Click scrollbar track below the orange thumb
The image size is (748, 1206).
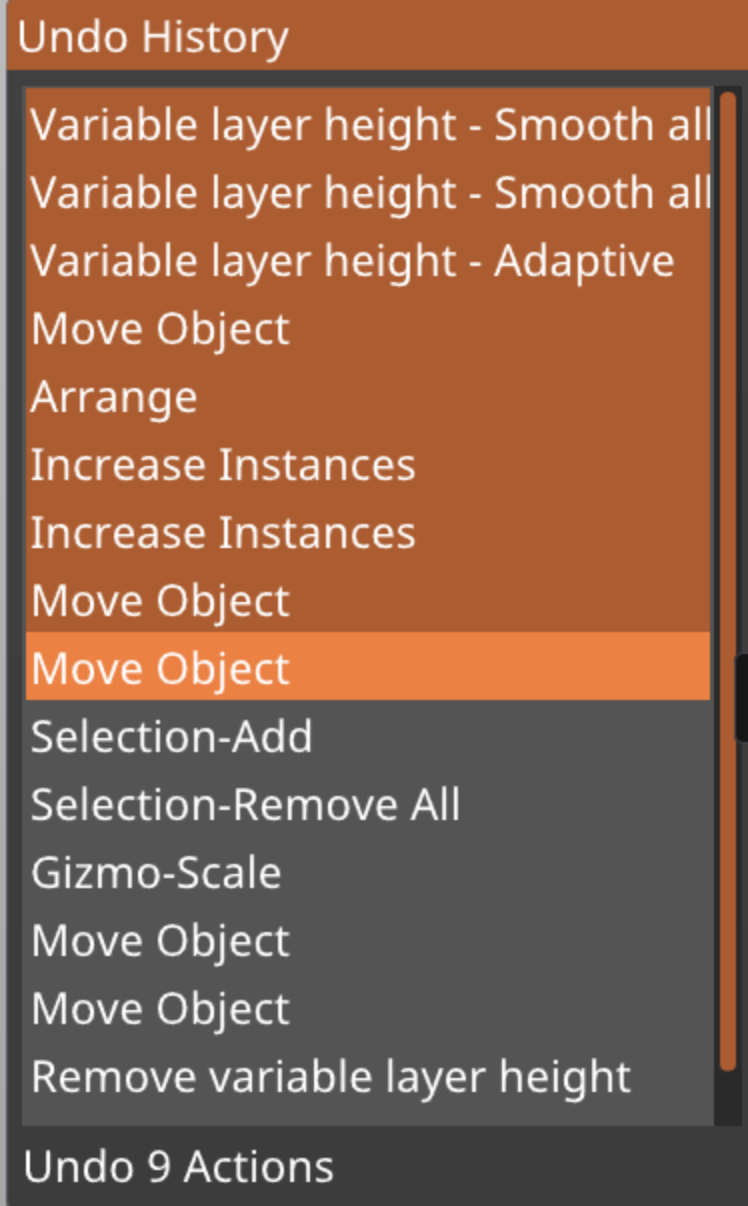(727, 1098)
